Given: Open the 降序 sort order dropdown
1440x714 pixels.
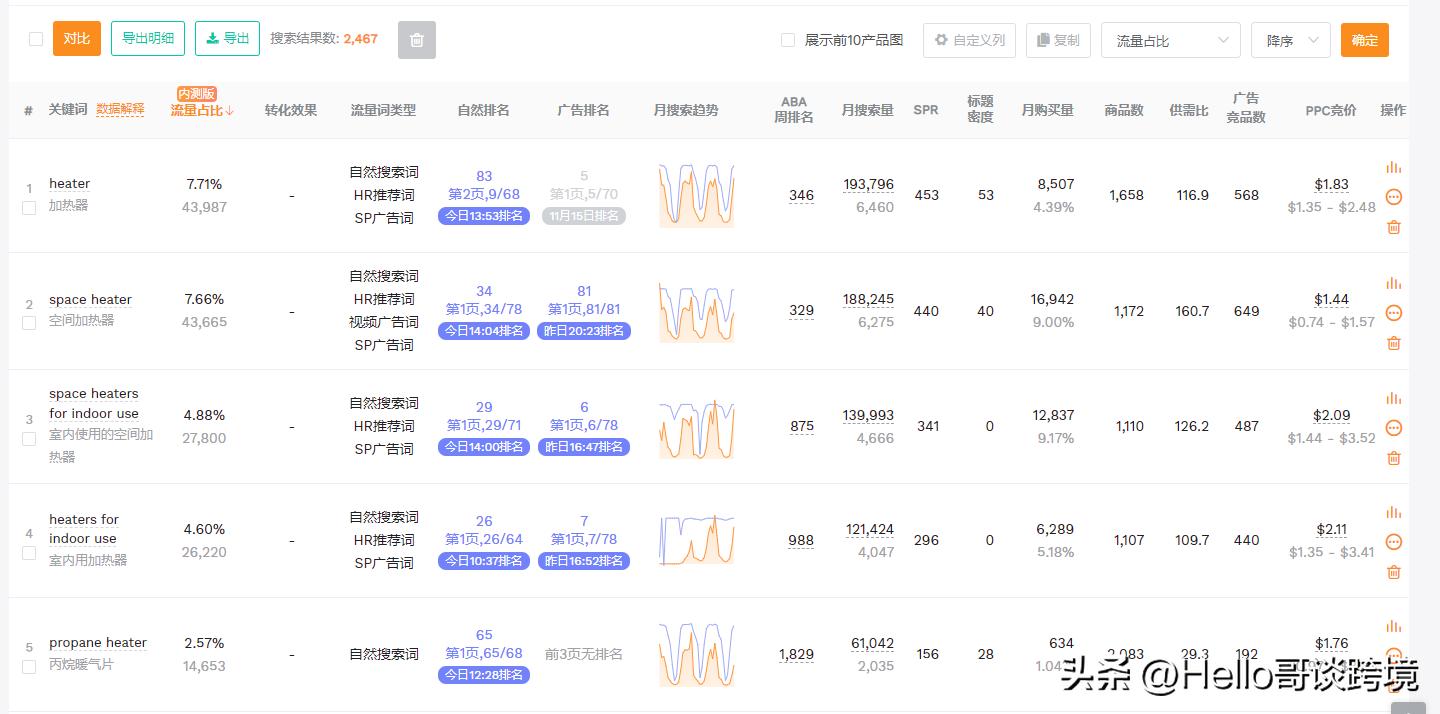Looking at the screenshot, I should click(x=1289, y=40).
